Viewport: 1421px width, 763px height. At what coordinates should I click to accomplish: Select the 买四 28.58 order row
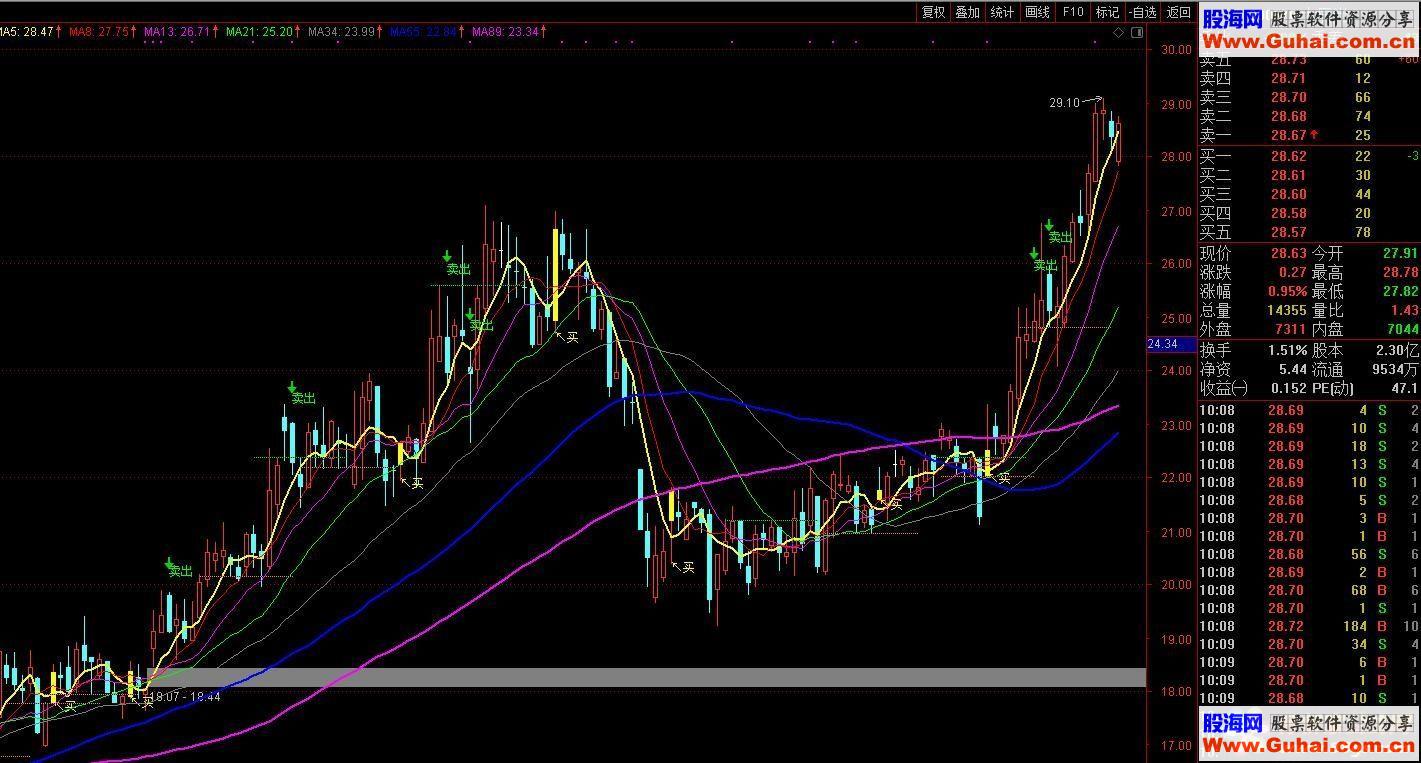(x=1309, y=213)
